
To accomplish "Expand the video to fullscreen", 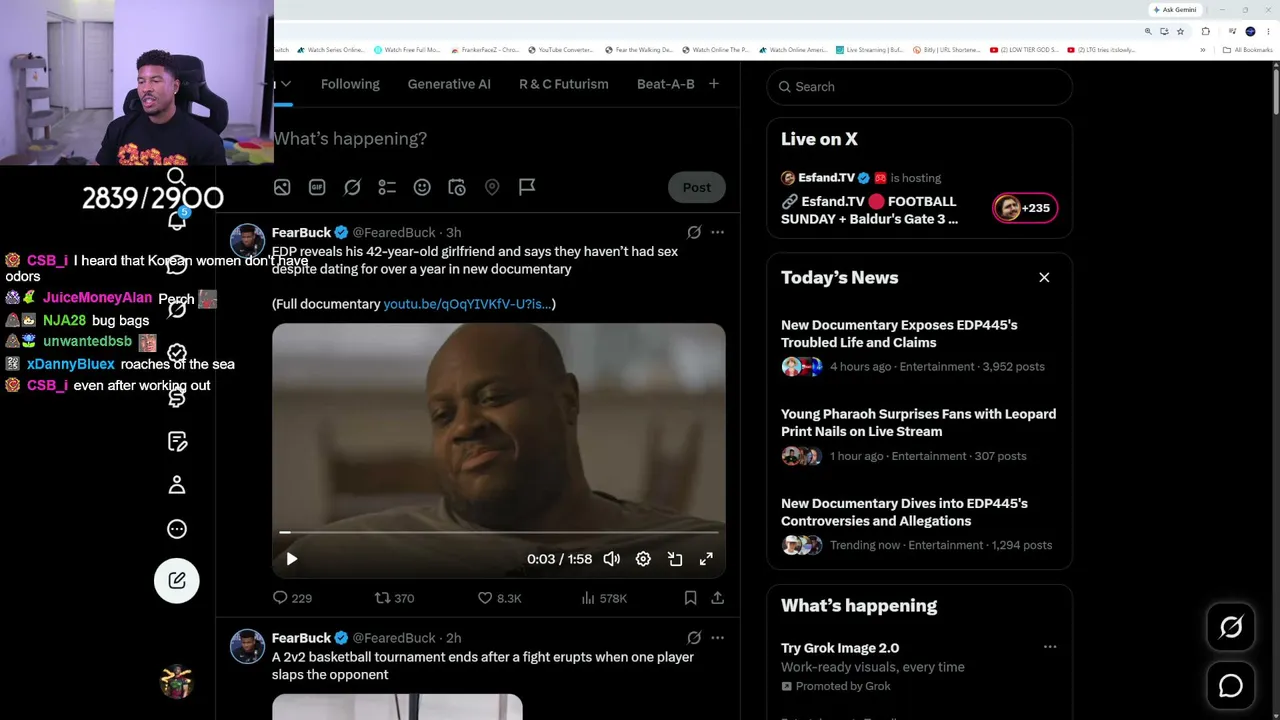I will pyautogui.click(x=706, y=559).
